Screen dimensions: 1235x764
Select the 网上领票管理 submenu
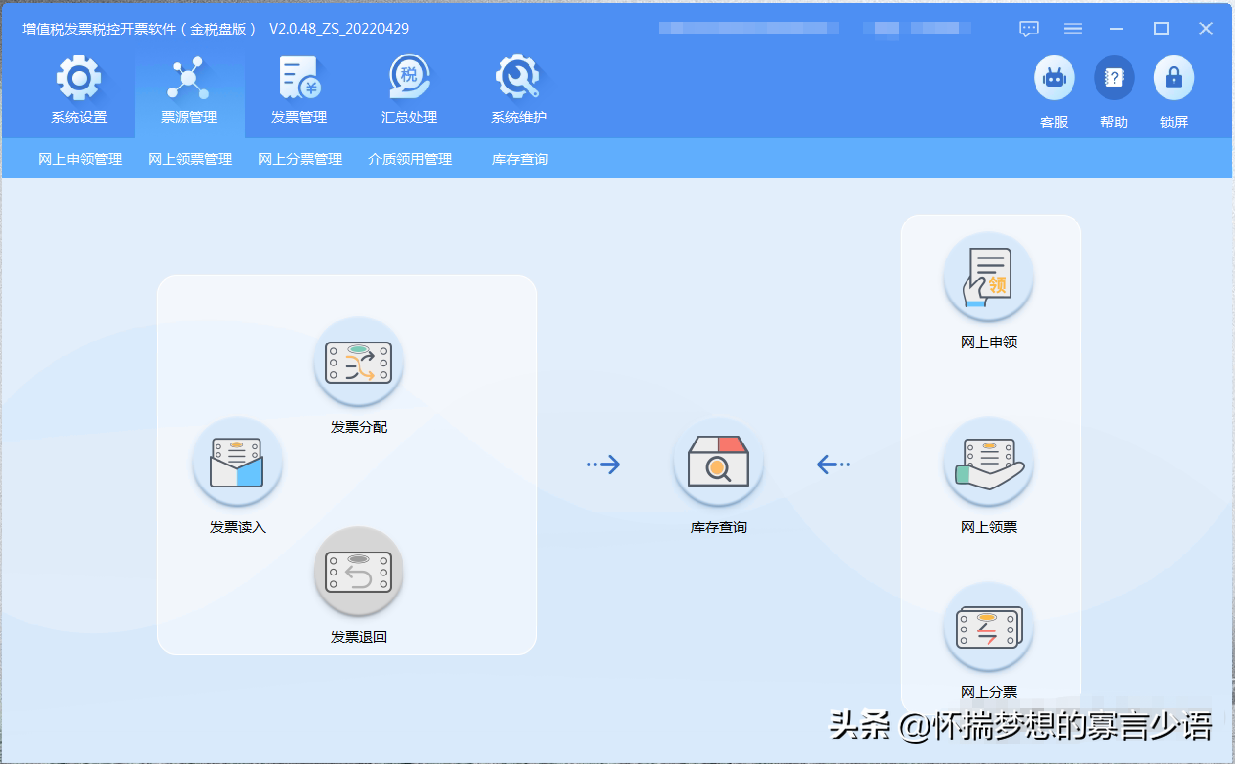(x=190, y=159)
